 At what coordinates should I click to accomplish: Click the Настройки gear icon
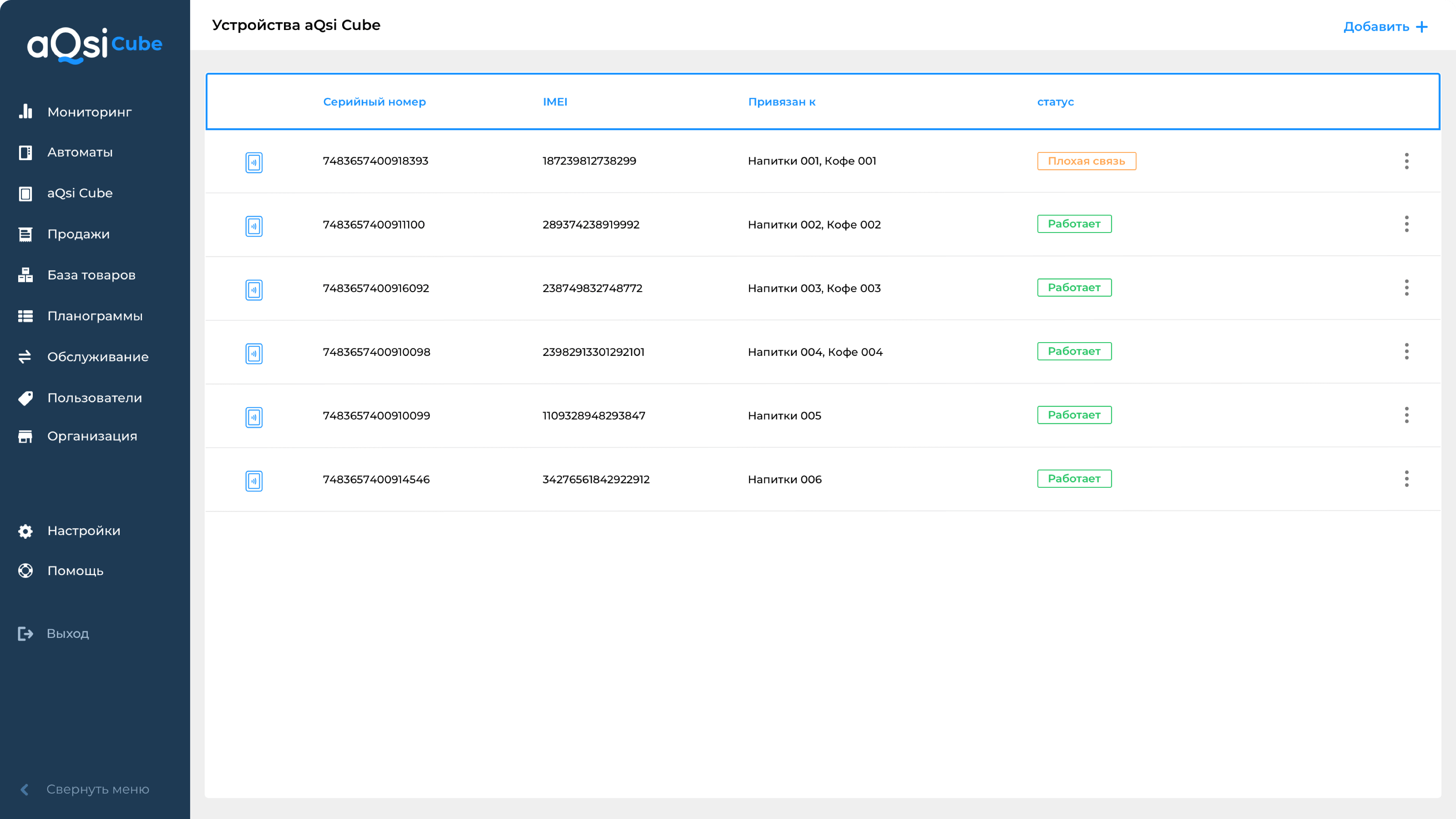[x=25, y=531]
